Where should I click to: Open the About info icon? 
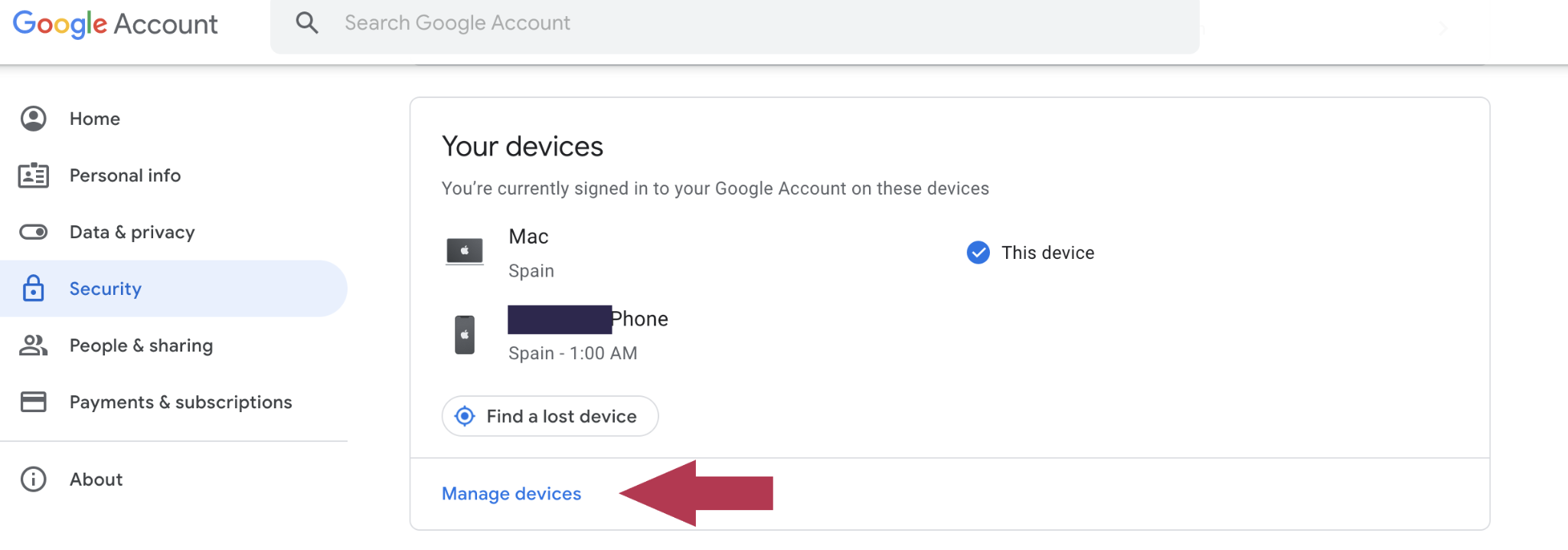click(33, 479)
